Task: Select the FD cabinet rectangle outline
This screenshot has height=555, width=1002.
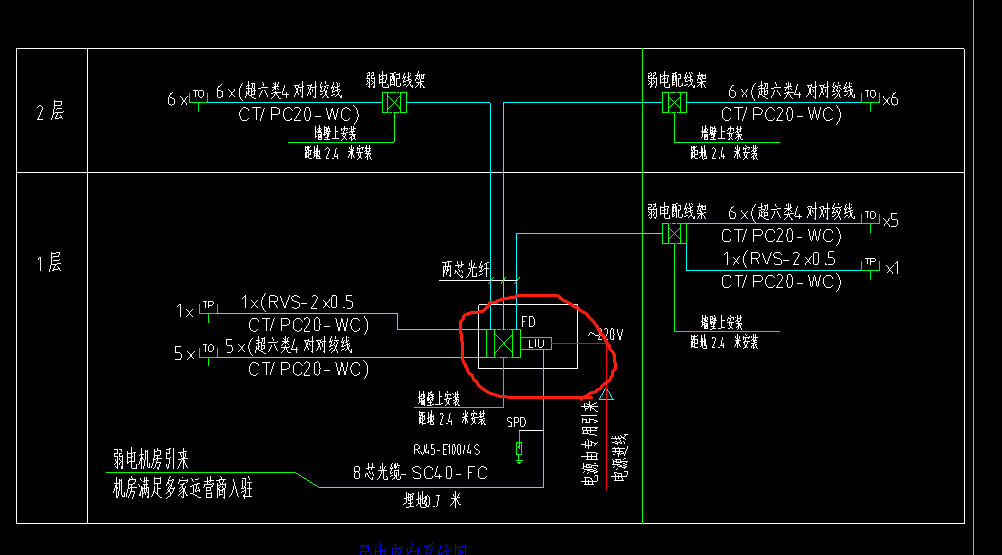Action: pos(528,337)
